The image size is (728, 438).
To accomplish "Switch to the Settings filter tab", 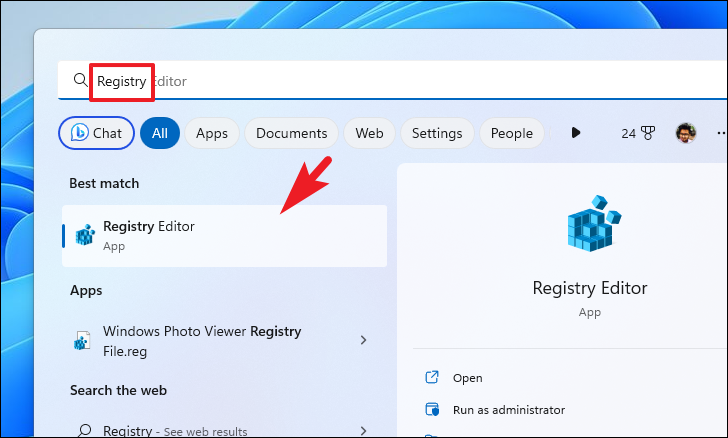I will [437, 133].
